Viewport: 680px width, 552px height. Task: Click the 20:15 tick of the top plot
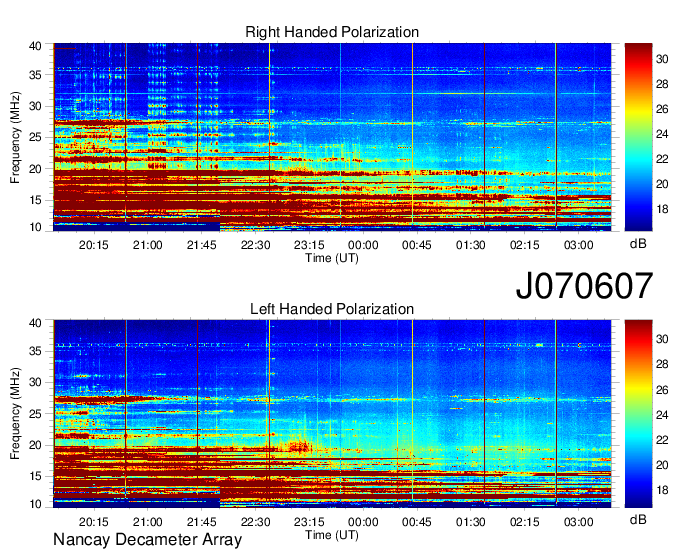(93, 245)
